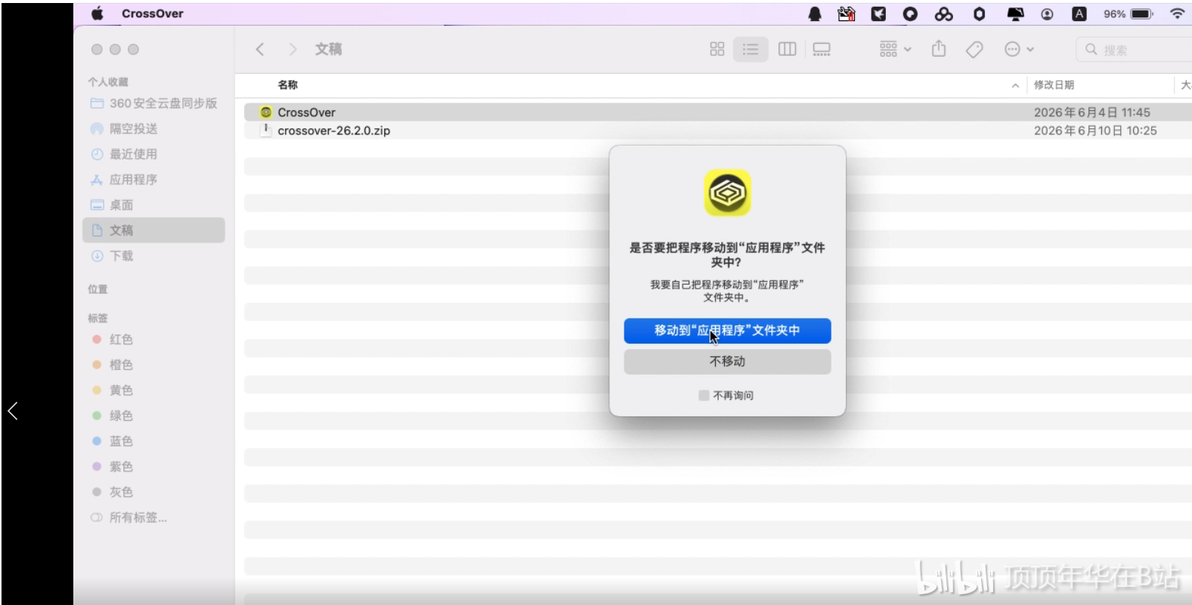Click 移动到"应用程序"文件夹中 button

(x=728, y=331)
